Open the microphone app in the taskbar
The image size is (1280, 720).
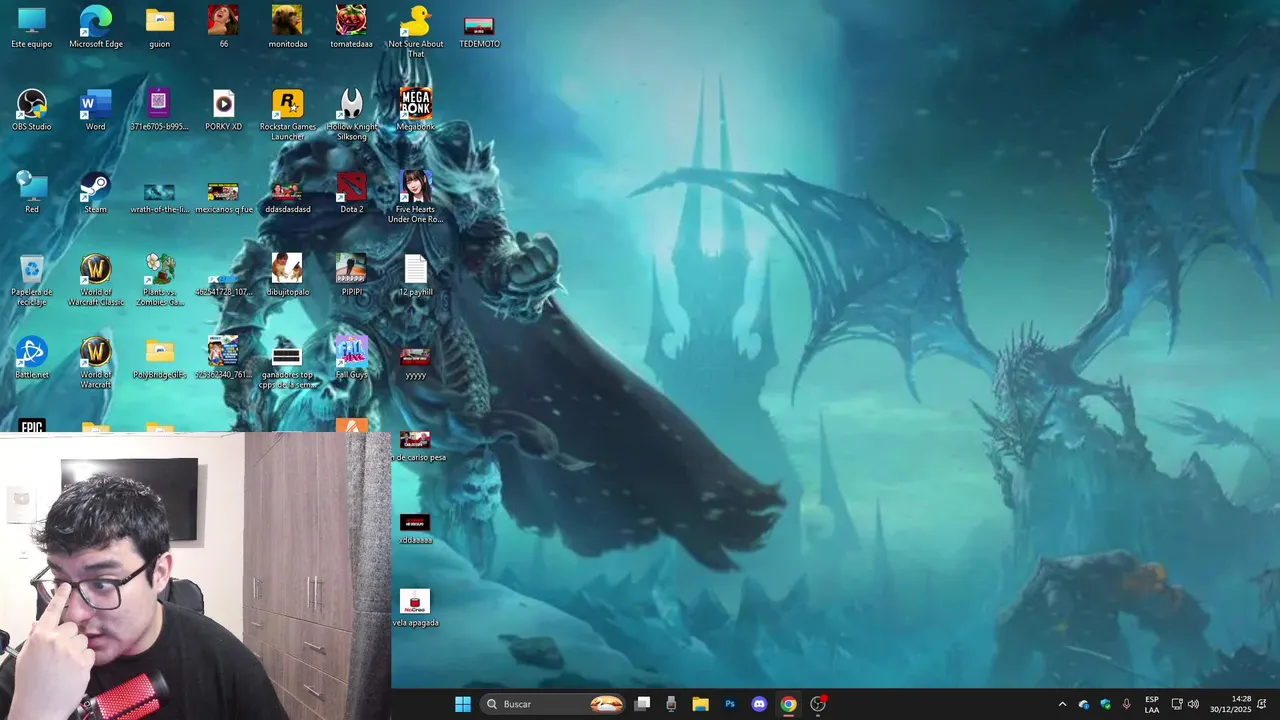(671, 704)
